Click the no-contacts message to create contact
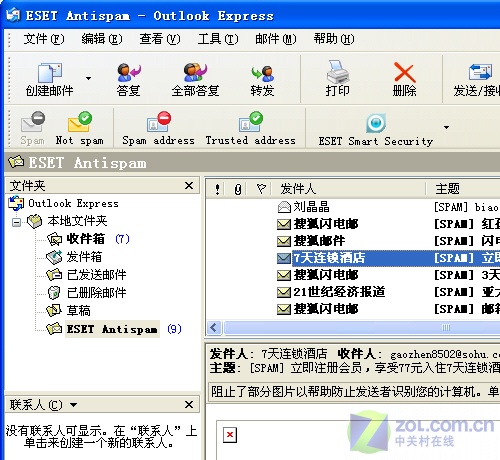The height and width of the screenshot is (460, 500). [x=101, y=437]
